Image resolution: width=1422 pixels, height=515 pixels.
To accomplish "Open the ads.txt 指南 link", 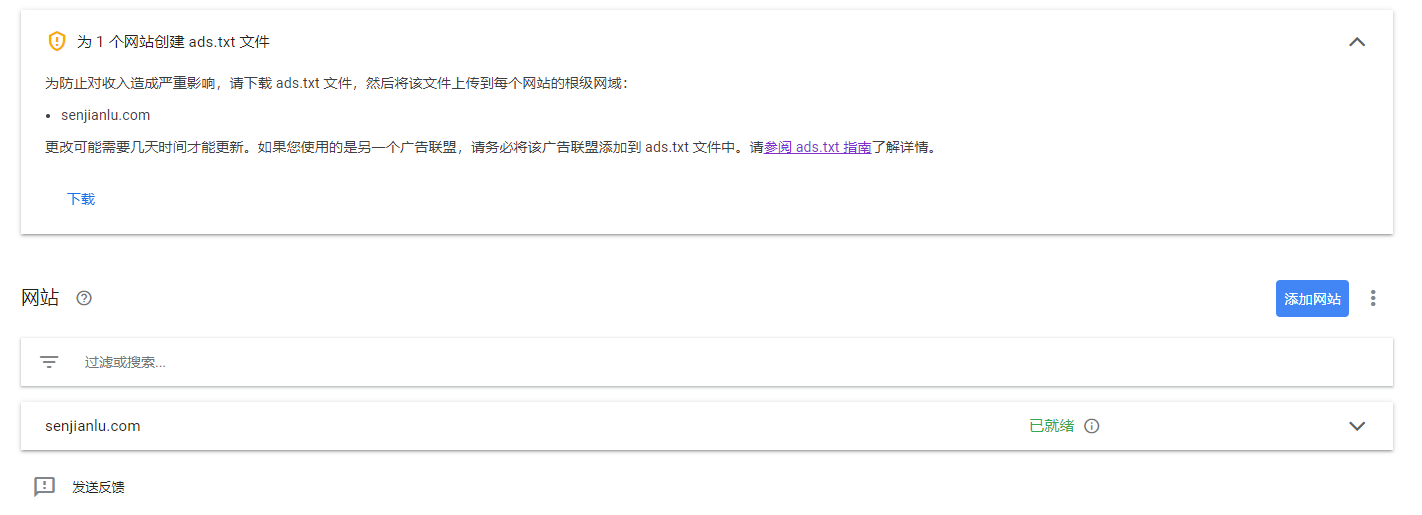I will point(817,147).
